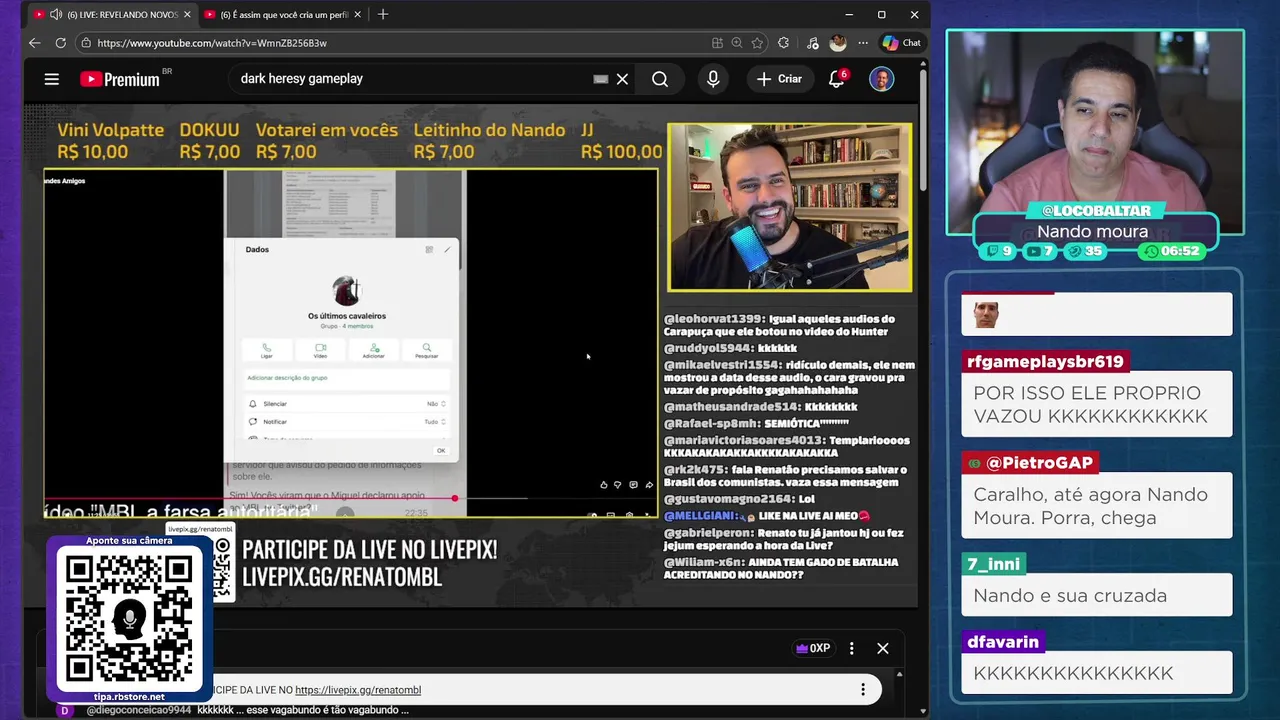
Task: Open pinned message options menu
Action: 863,690
